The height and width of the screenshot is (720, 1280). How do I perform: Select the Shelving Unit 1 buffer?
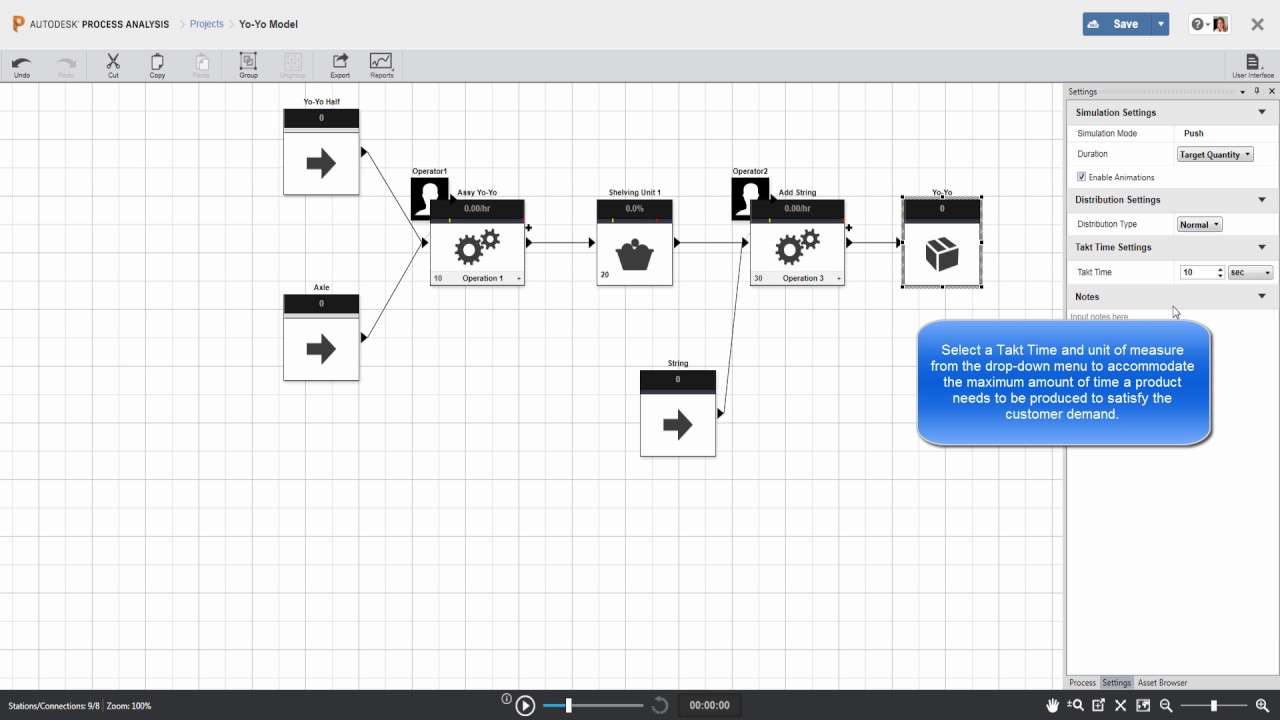coord(635,242)
